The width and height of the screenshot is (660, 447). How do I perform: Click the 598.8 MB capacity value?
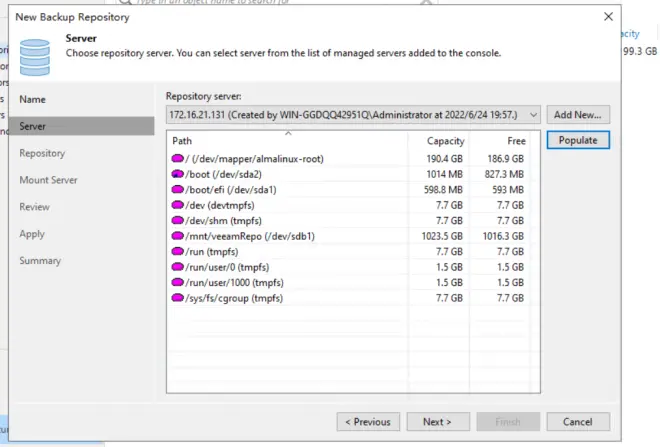tap(443, 190)
